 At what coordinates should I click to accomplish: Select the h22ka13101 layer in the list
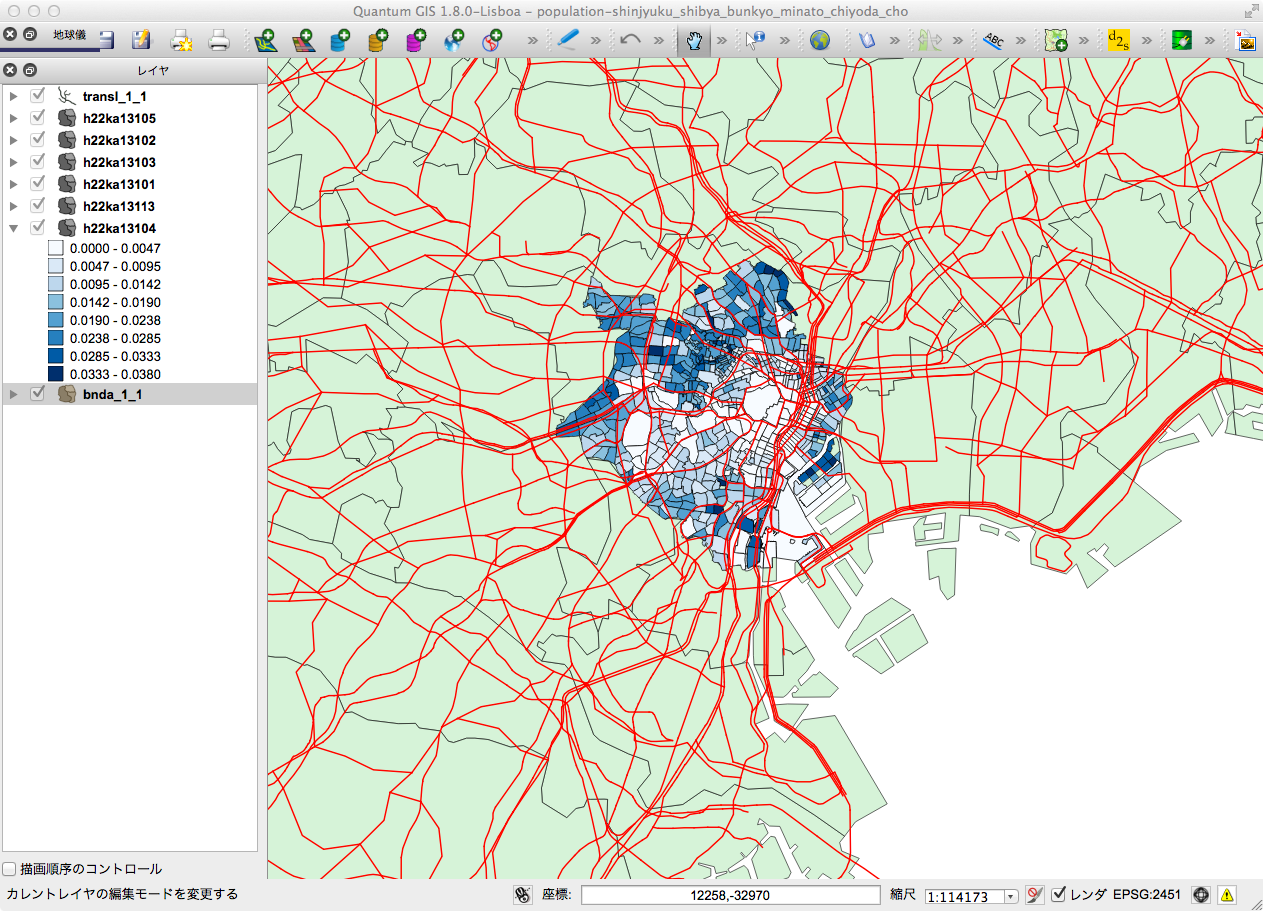pos(119,184)
